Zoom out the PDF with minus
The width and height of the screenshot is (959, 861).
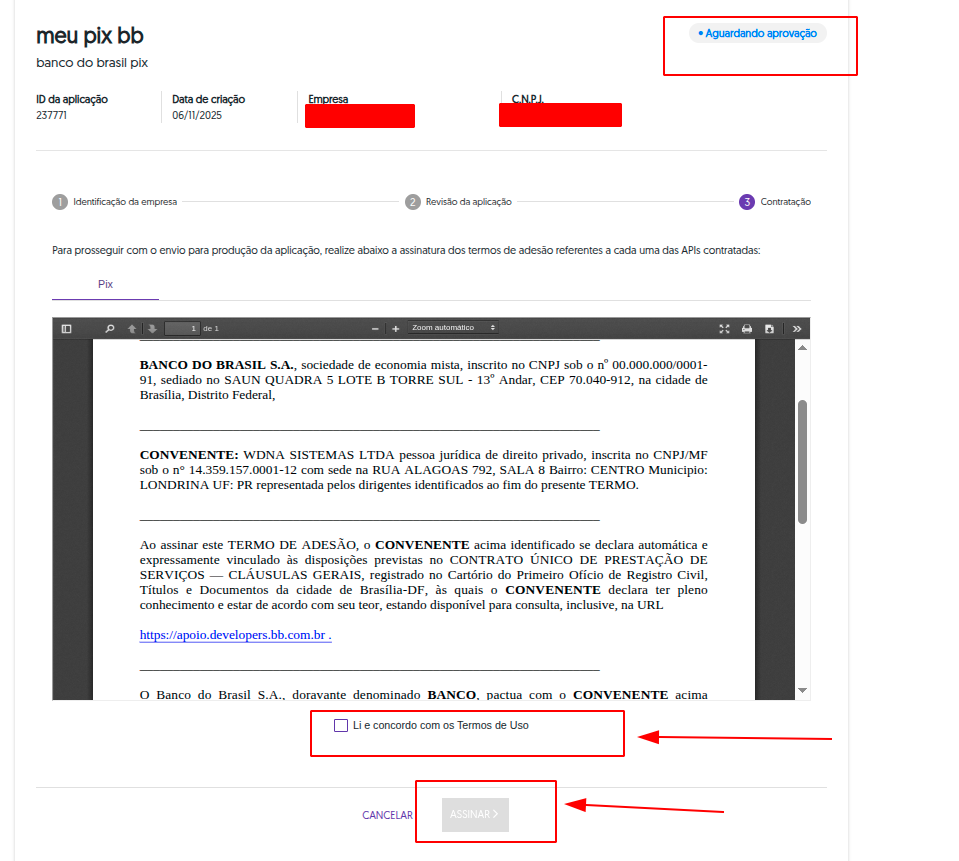pos(375,328)
